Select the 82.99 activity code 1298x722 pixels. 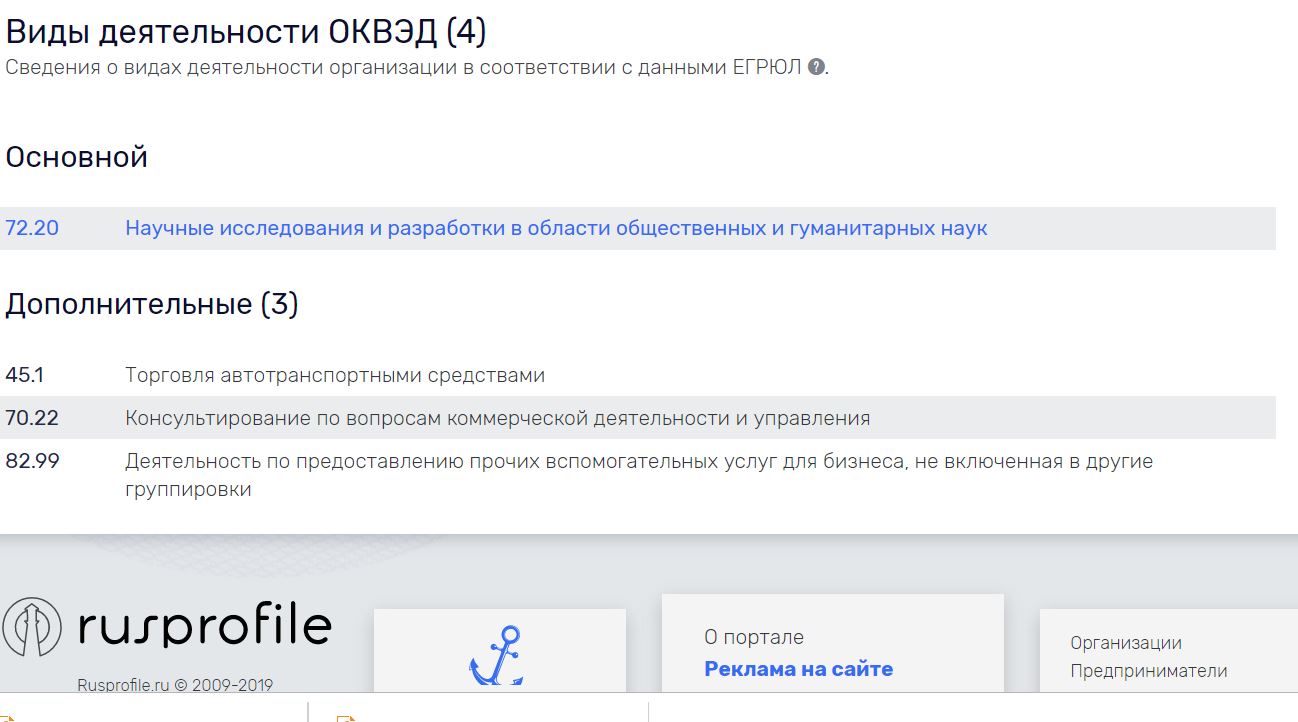(x=32, y=462)
